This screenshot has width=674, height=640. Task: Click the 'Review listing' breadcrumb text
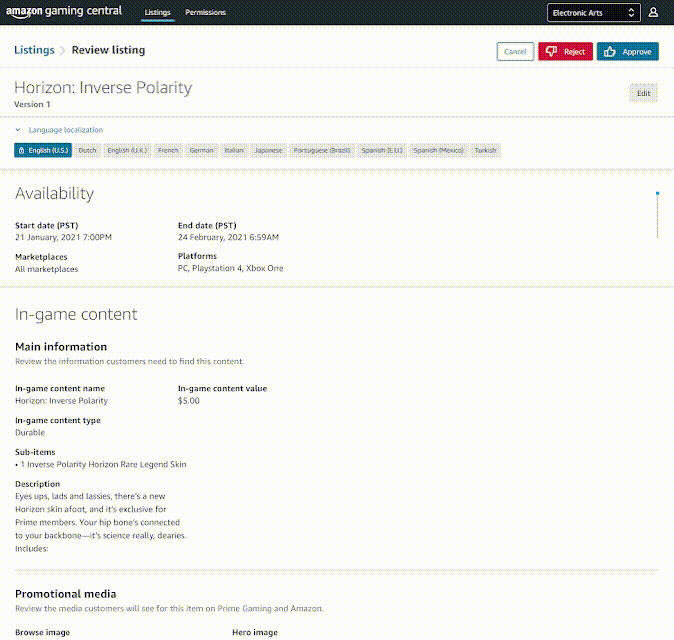pyautogui.click(x=108, y=50)
